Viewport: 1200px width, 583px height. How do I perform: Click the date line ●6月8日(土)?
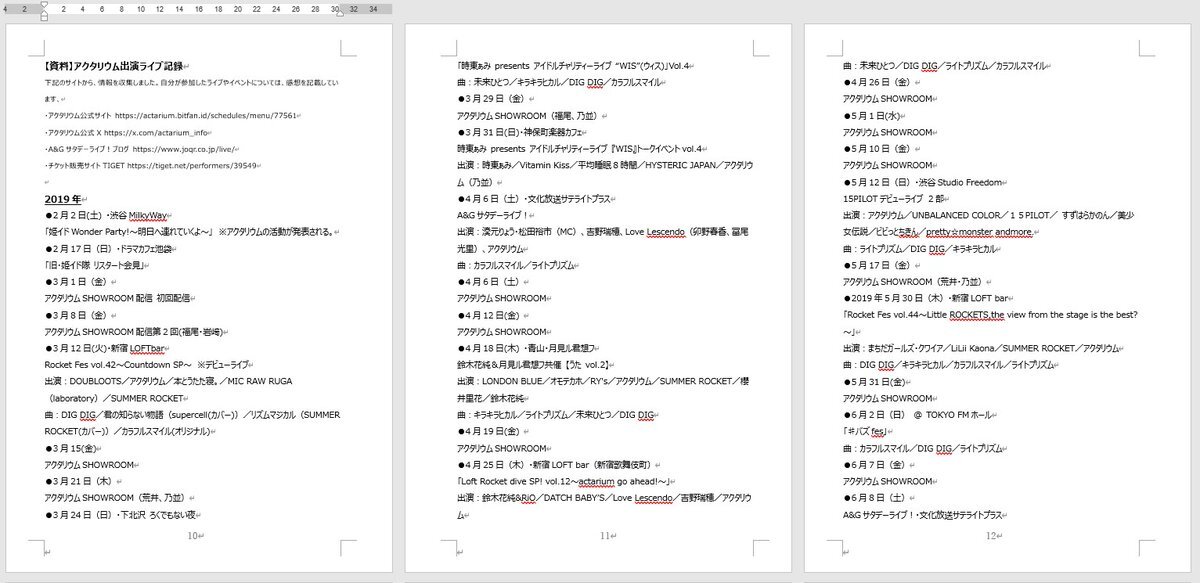(874, 497)
